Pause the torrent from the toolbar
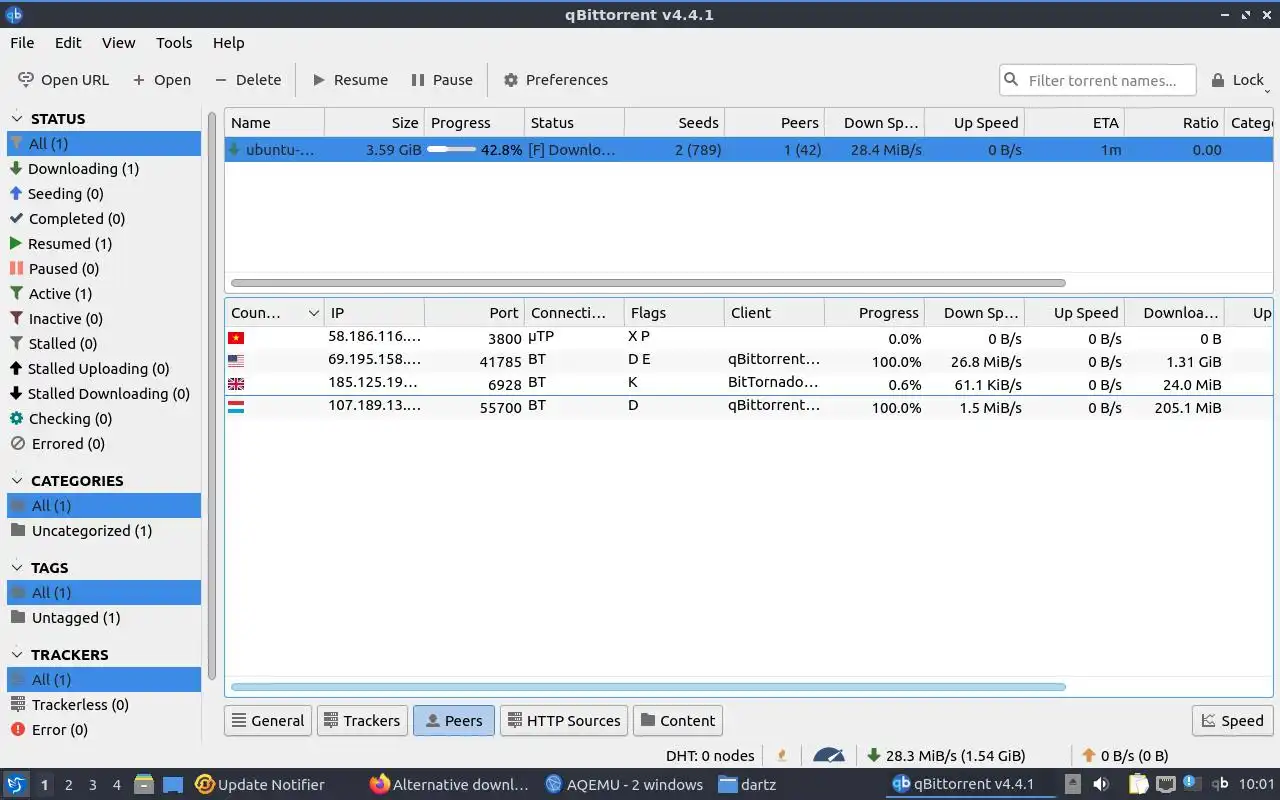 click(441, 80)
